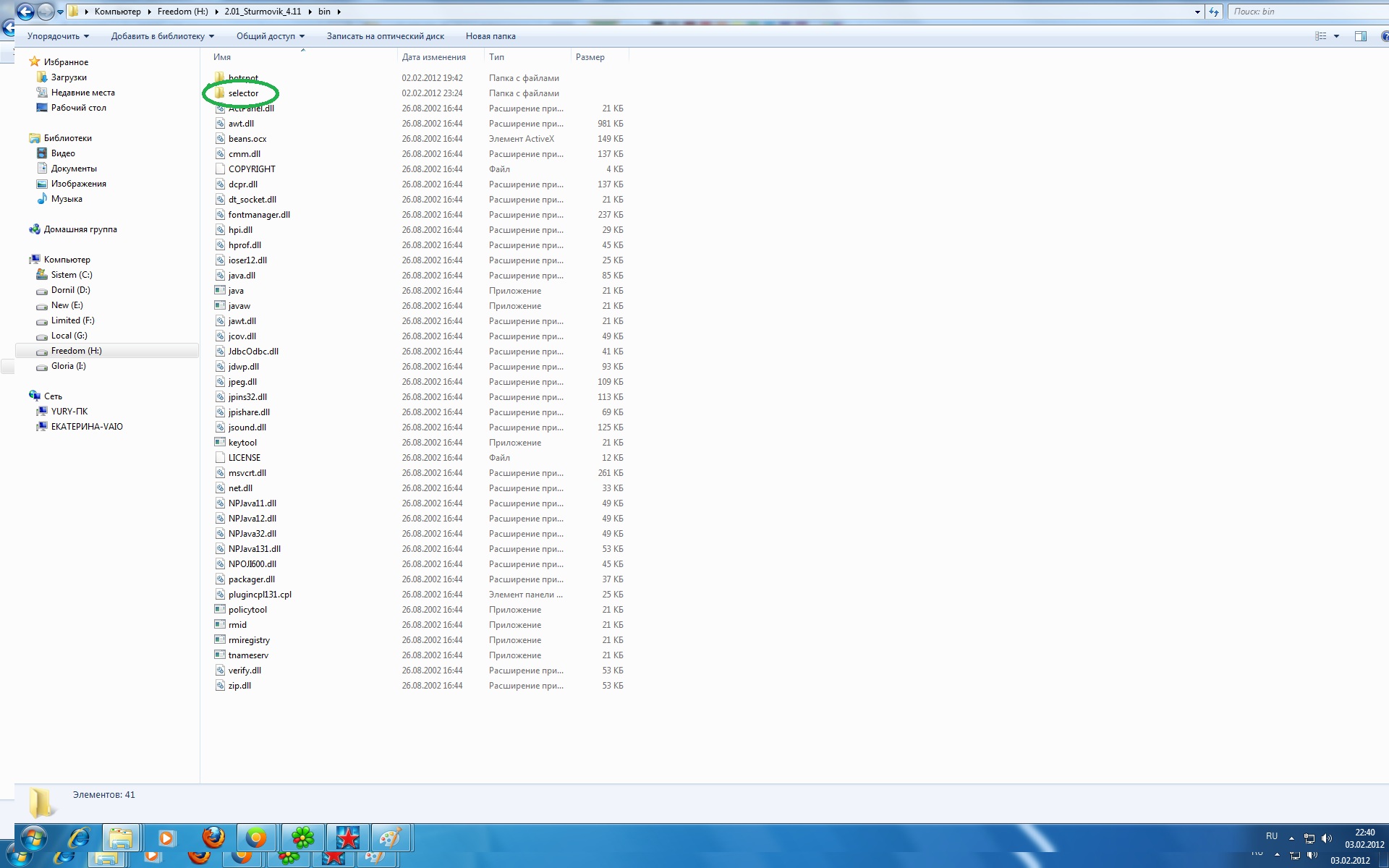Open the view options dropdown arrow

point(1336,36)
